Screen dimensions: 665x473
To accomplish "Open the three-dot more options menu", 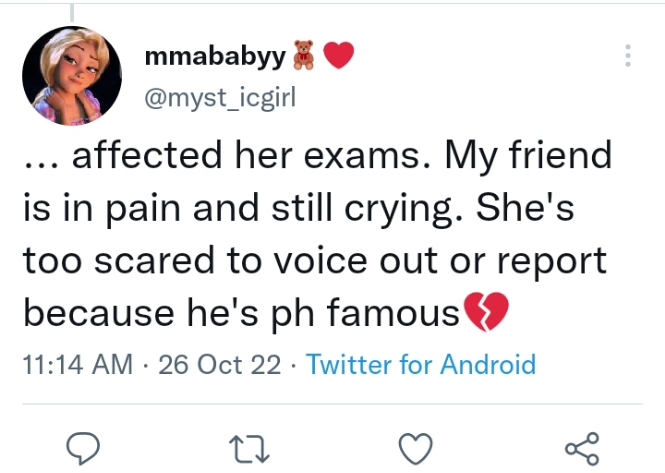I will click(628, 56).
